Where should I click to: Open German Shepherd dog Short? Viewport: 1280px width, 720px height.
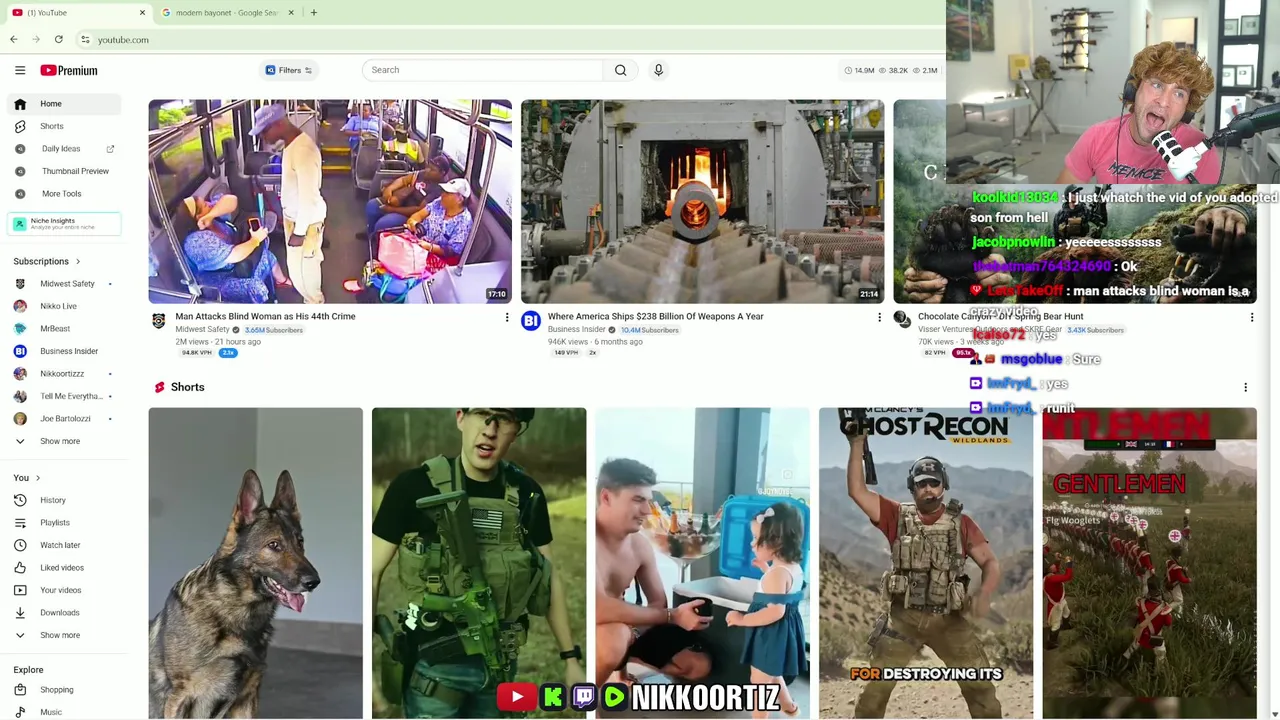tap(256, 563)
